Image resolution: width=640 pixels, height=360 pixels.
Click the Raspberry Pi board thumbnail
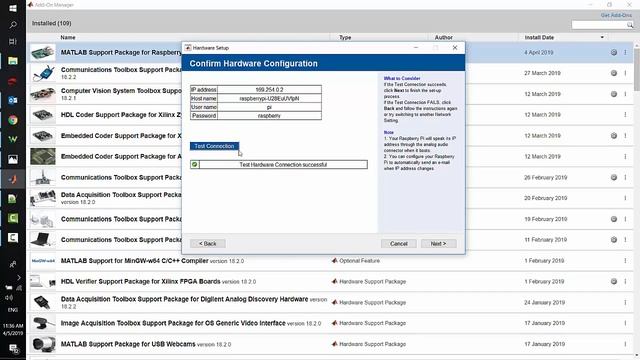pyautogui.click(x=43, y=53)
